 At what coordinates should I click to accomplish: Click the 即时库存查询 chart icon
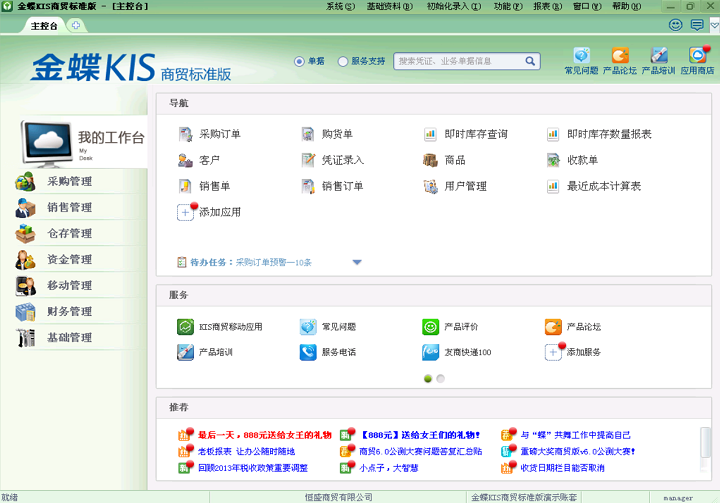[430, 134]
